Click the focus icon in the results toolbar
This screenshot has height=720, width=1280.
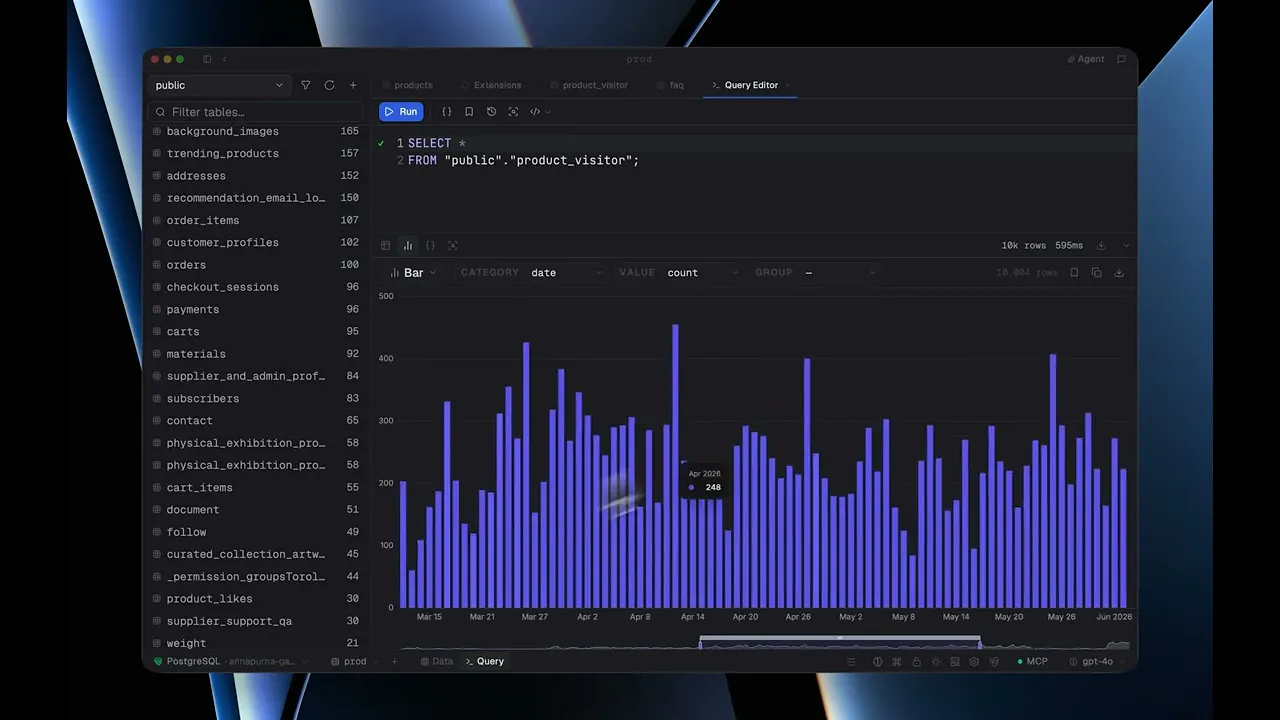(453, 245)
